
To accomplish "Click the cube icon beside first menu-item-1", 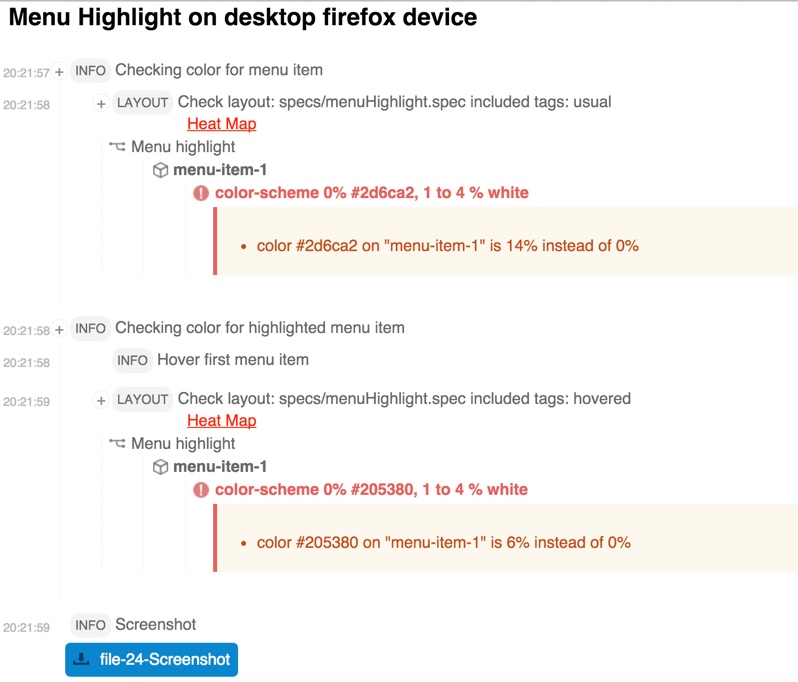I will [x=160, y=170].
